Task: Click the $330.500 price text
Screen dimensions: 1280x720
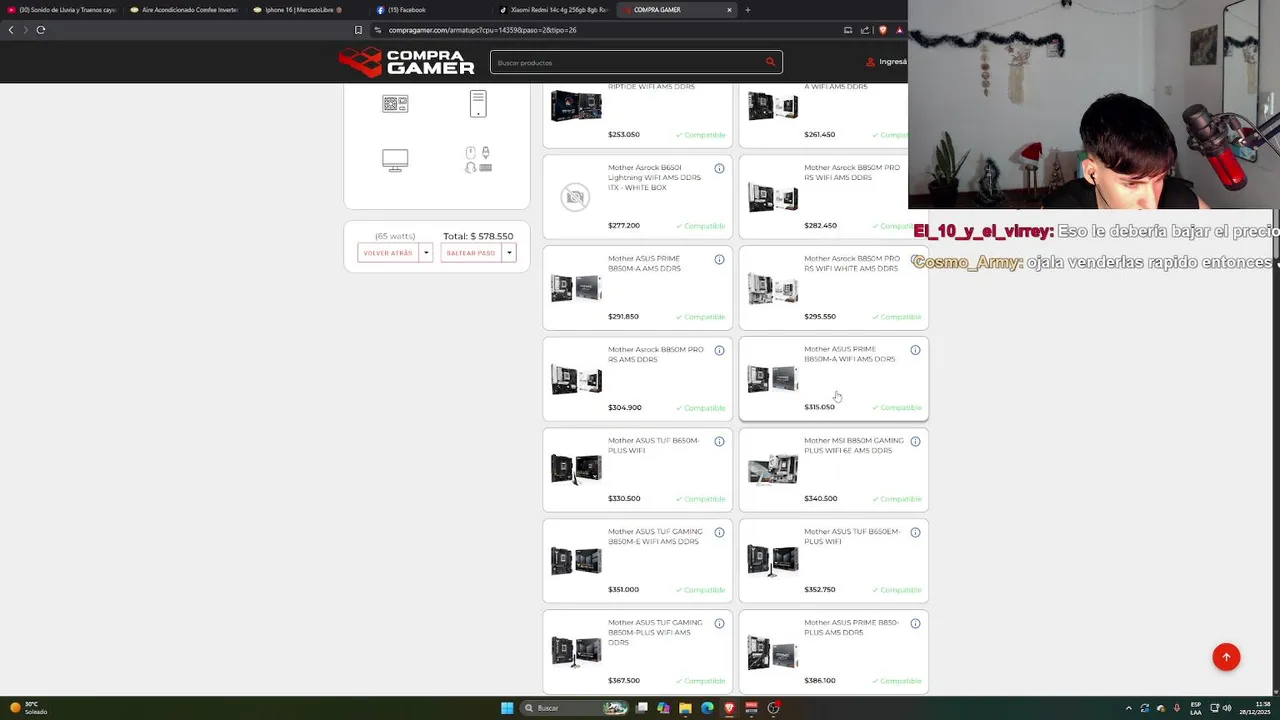Action: [624, 499]
